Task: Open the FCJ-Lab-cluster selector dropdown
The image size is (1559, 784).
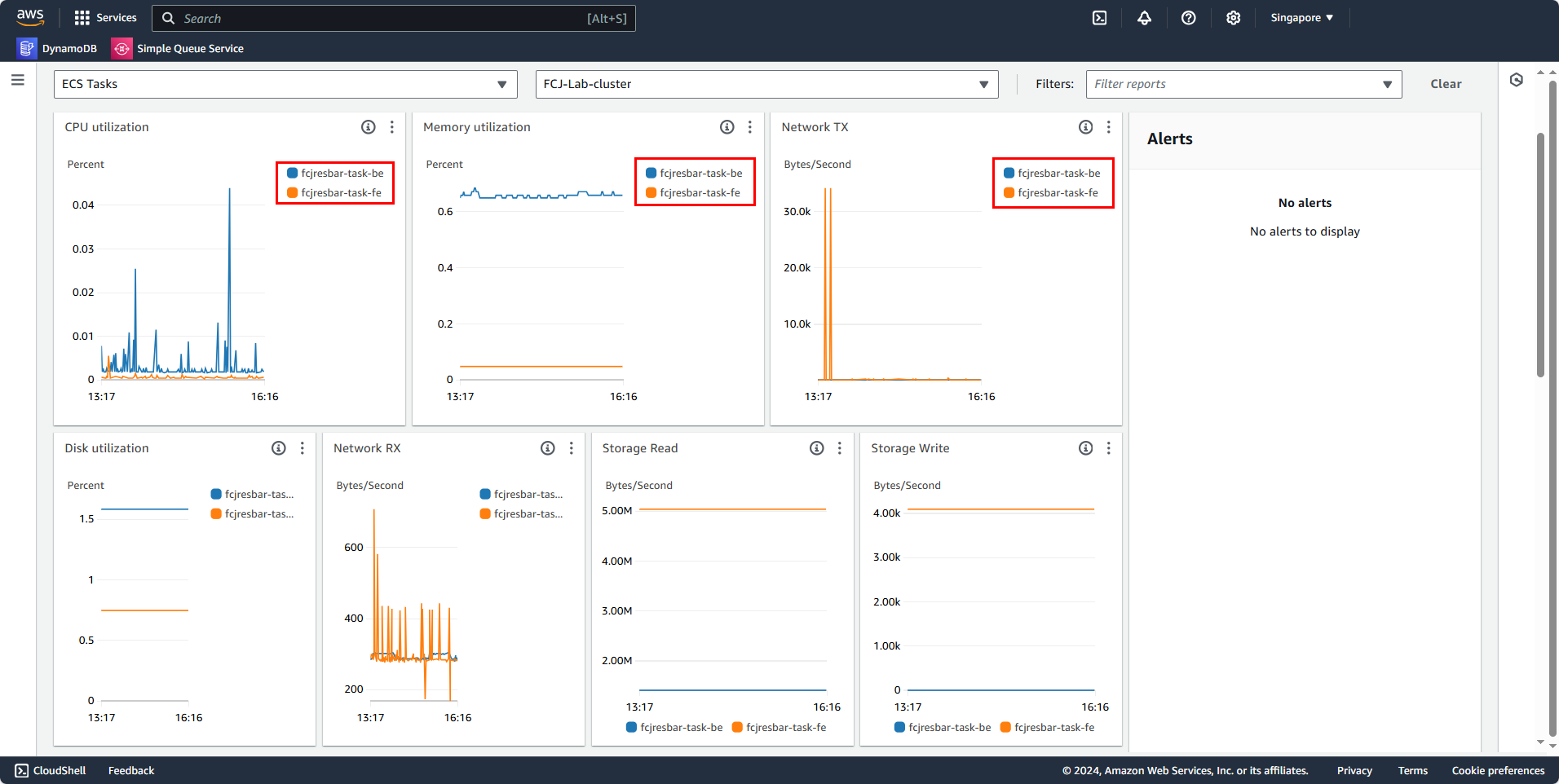Action: point(767,84)
